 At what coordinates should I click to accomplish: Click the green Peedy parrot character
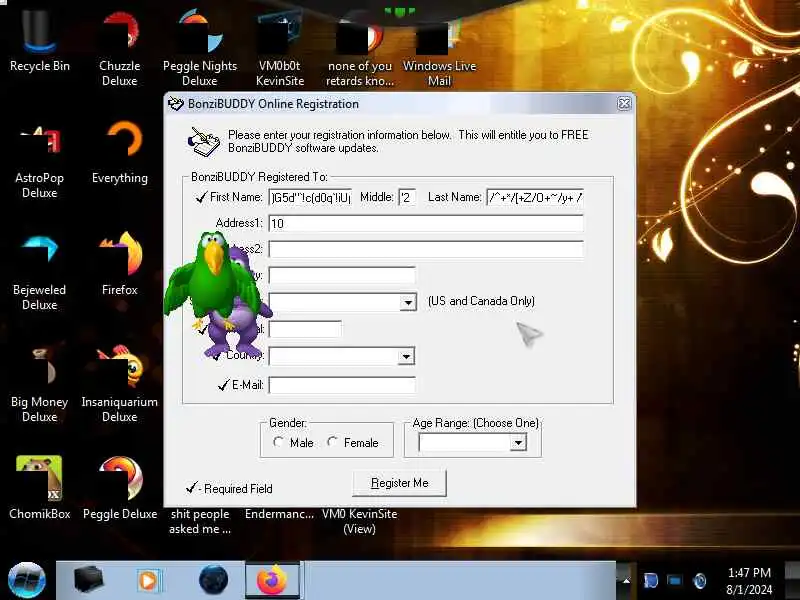pos(212,278)
